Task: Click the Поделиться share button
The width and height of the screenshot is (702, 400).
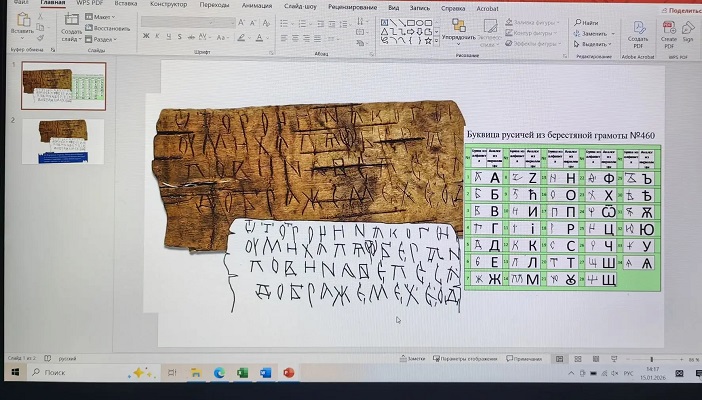Action: (x=682, y=9)
